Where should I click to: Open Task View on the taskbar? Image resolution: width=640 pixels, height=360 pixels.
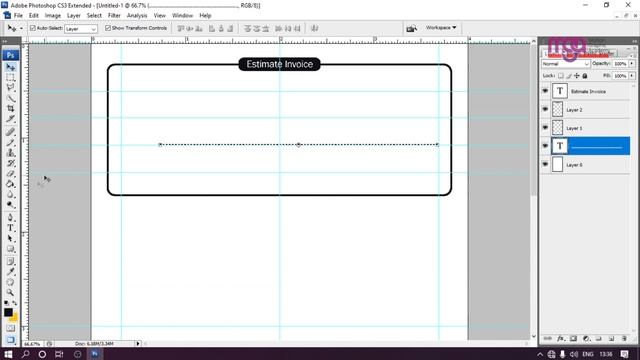59,354
